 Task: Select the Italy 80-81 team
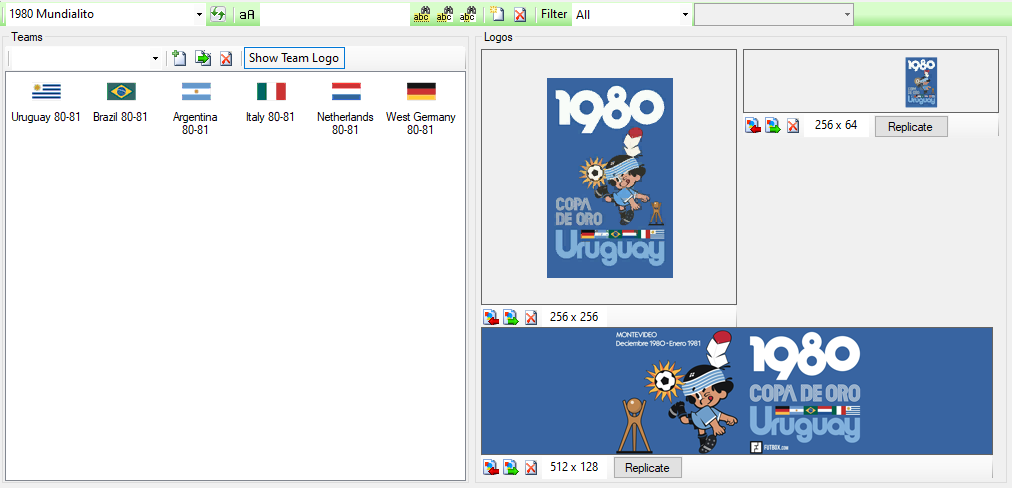270,102
